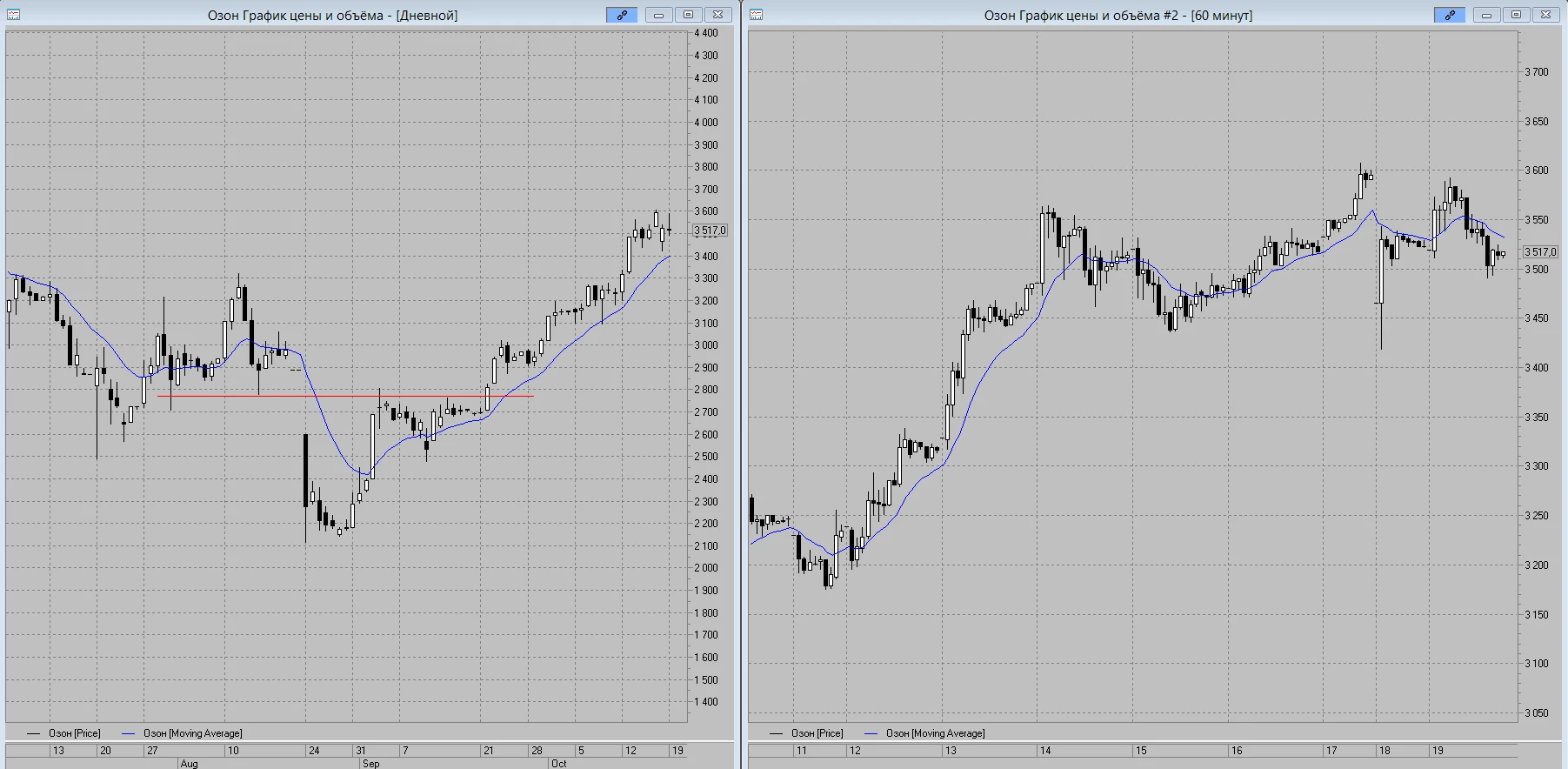Click the Aug month label on the daily time axis

tap(189, 764)
